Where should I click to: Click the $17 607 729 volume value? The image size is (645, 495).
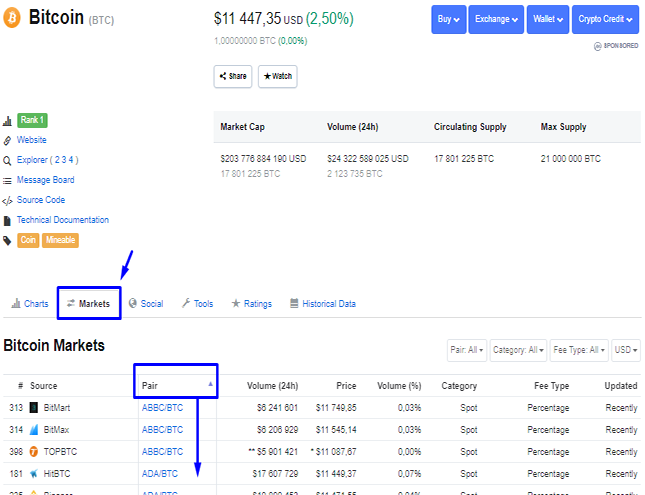tap(275, 474)
